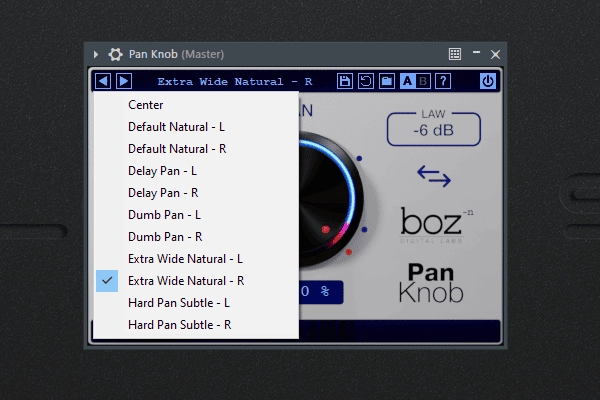Toggle plugin power bypass button
The width and height of the screenshot is (600, 400).
[488, 81]
